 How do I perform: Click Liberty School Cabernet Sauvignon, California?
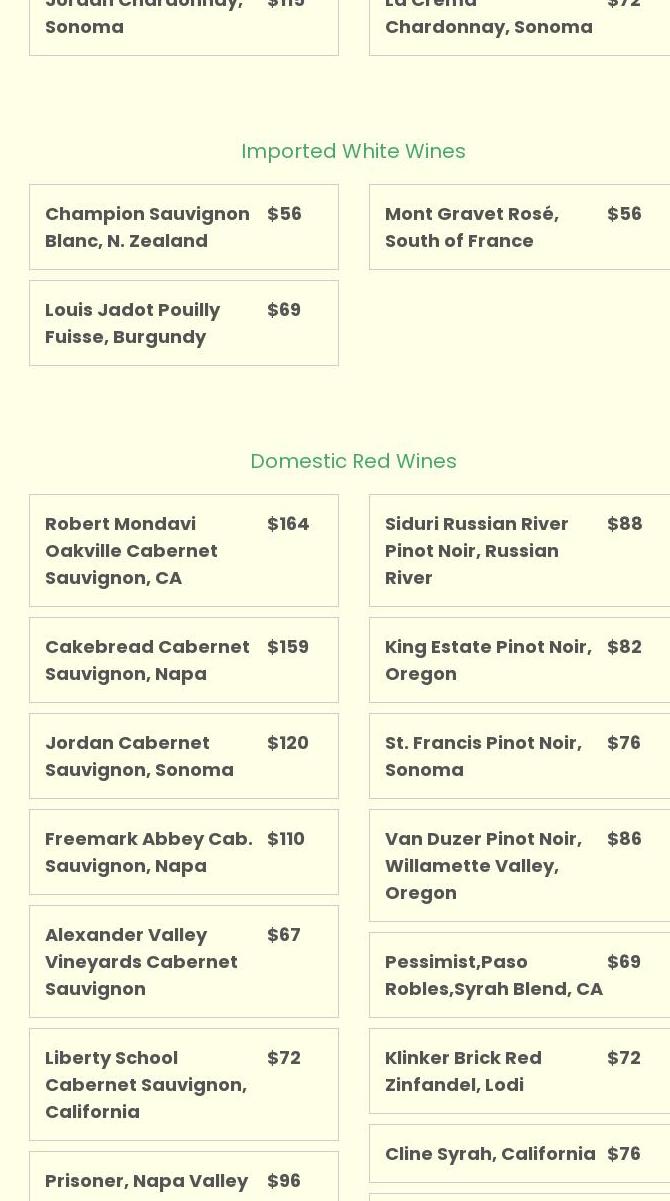(x=184, y=1084)
